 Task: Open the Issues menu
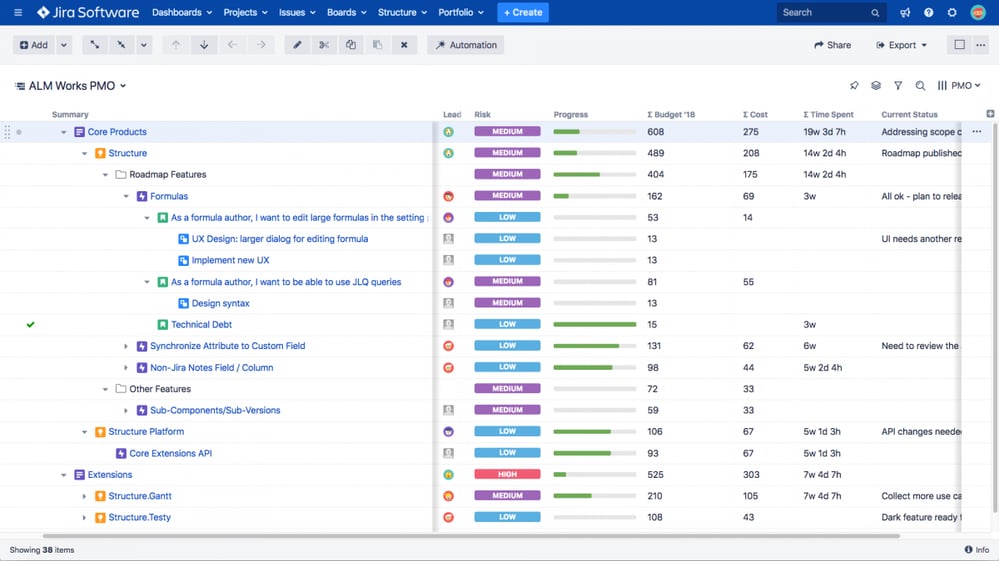(x=297, y=12)
